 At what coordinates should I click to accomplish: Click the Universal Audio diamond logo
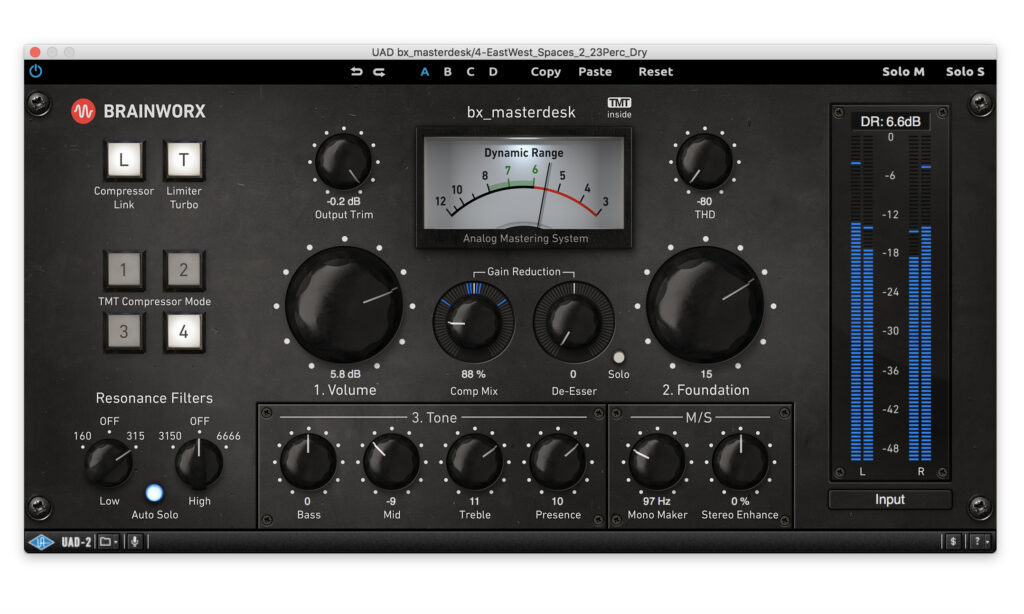tap(41, 541)
